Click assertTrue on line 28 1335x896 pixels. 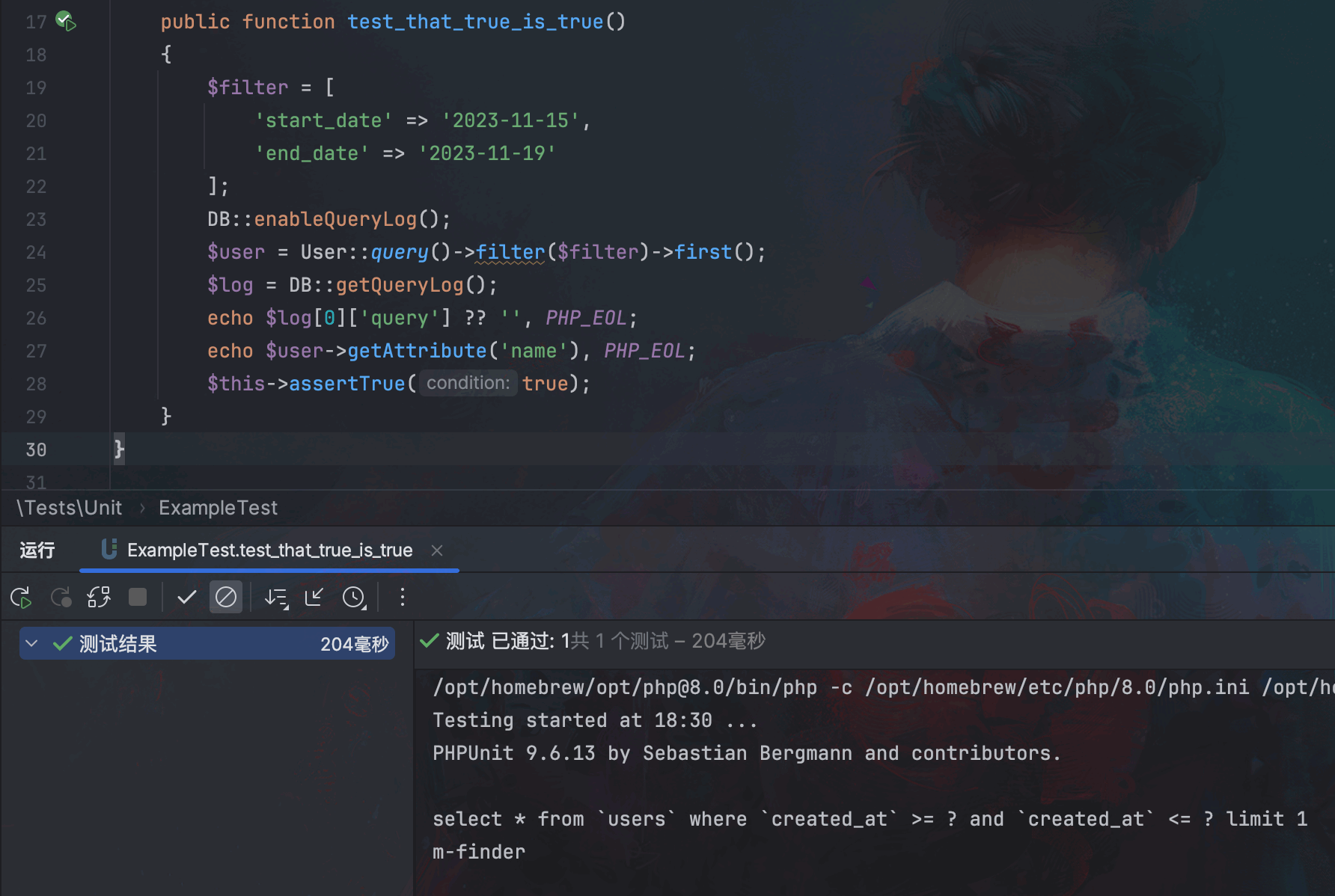point(346,384)
